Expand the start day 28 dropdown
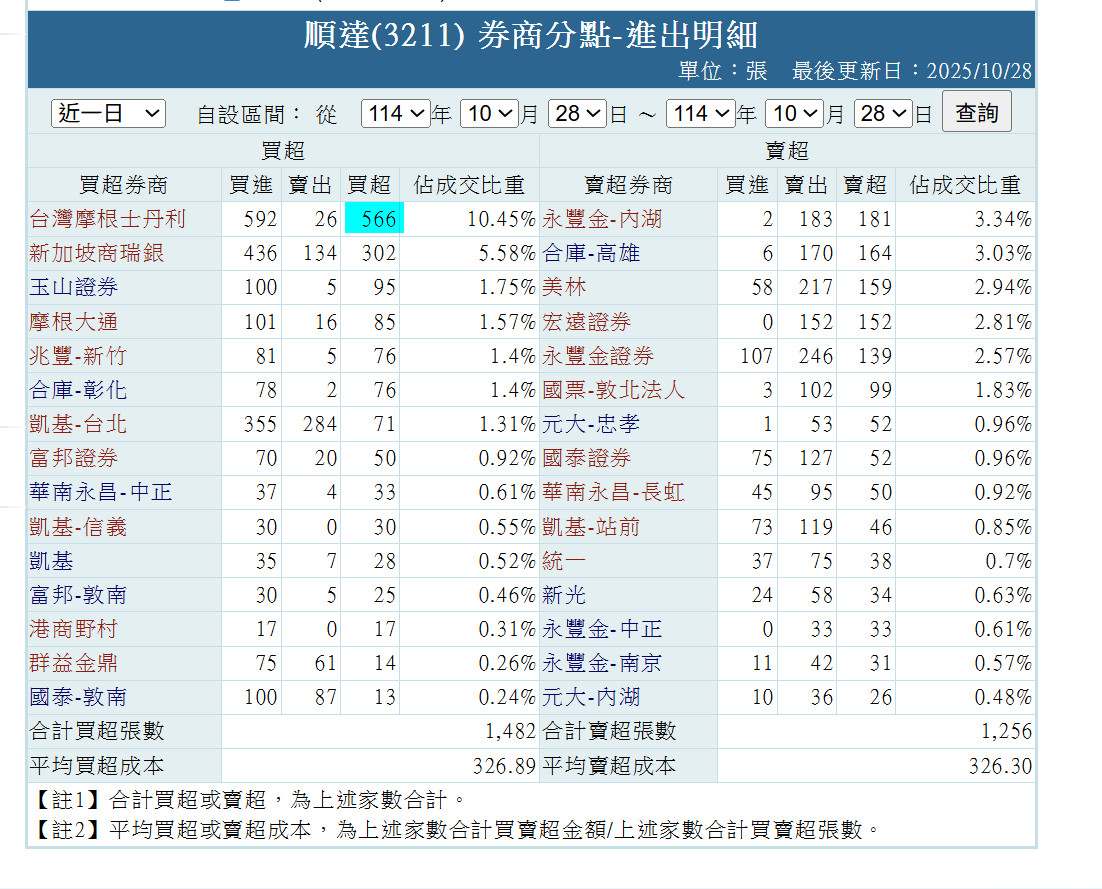The width and height of the screenshot is (1102, 889). click(x=577, y=113)
